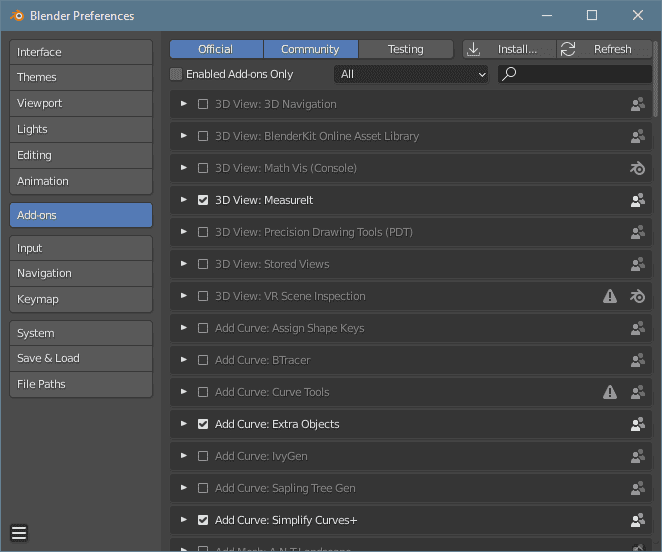662x552 pixels.
Task: Expand BTracer add-on details
Action: click(x=184, y=359)
